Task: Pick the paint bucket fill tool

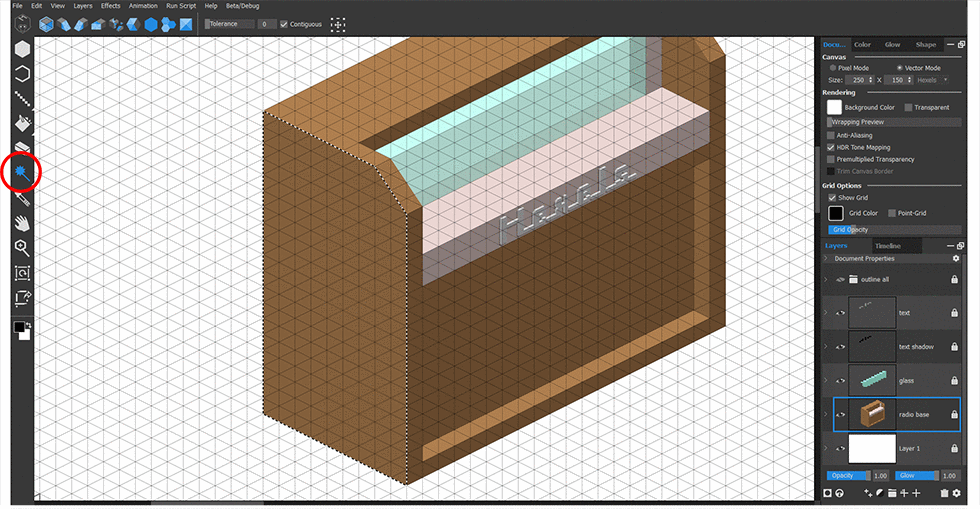Action: pos(21,123)
